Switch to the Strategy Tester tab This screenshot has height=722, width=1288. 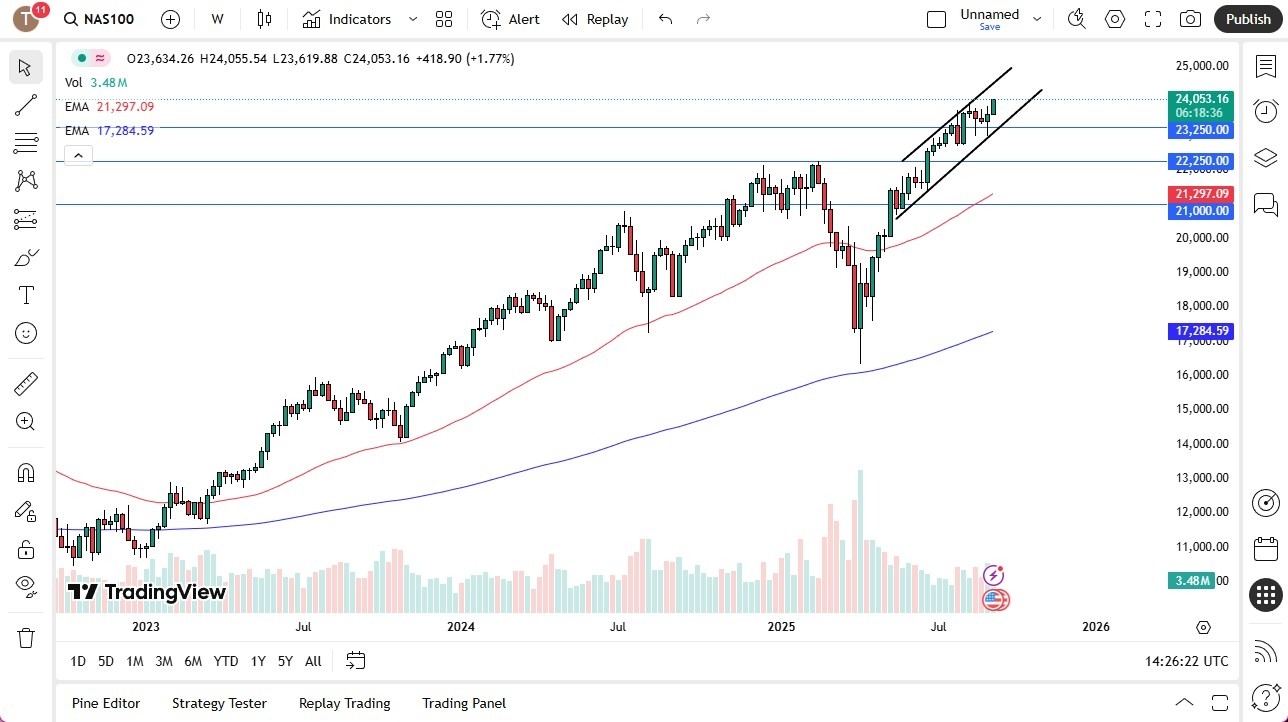[219, 703]
